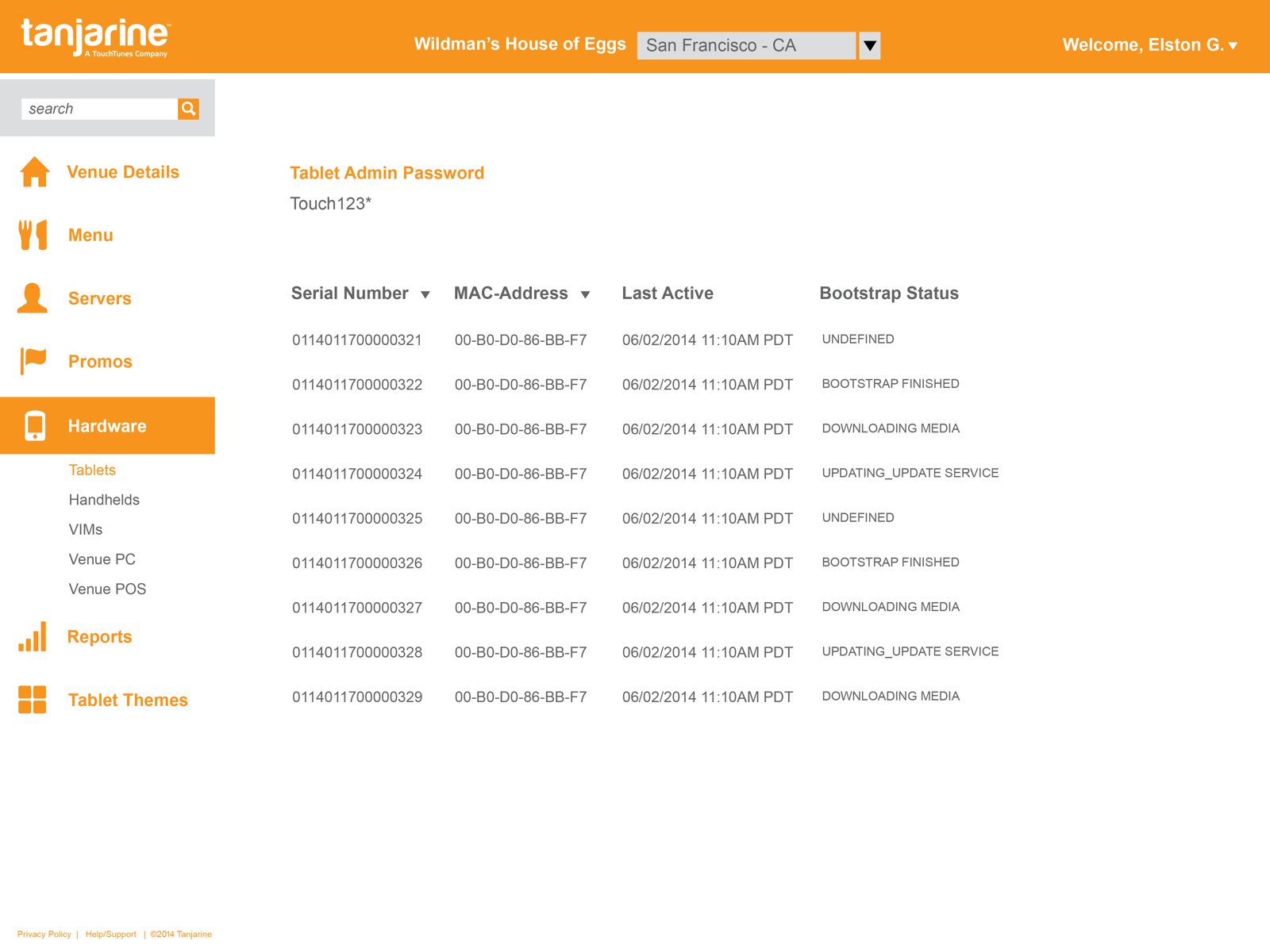Open the Welcome, Elston G. user menu

[1150, 45]
